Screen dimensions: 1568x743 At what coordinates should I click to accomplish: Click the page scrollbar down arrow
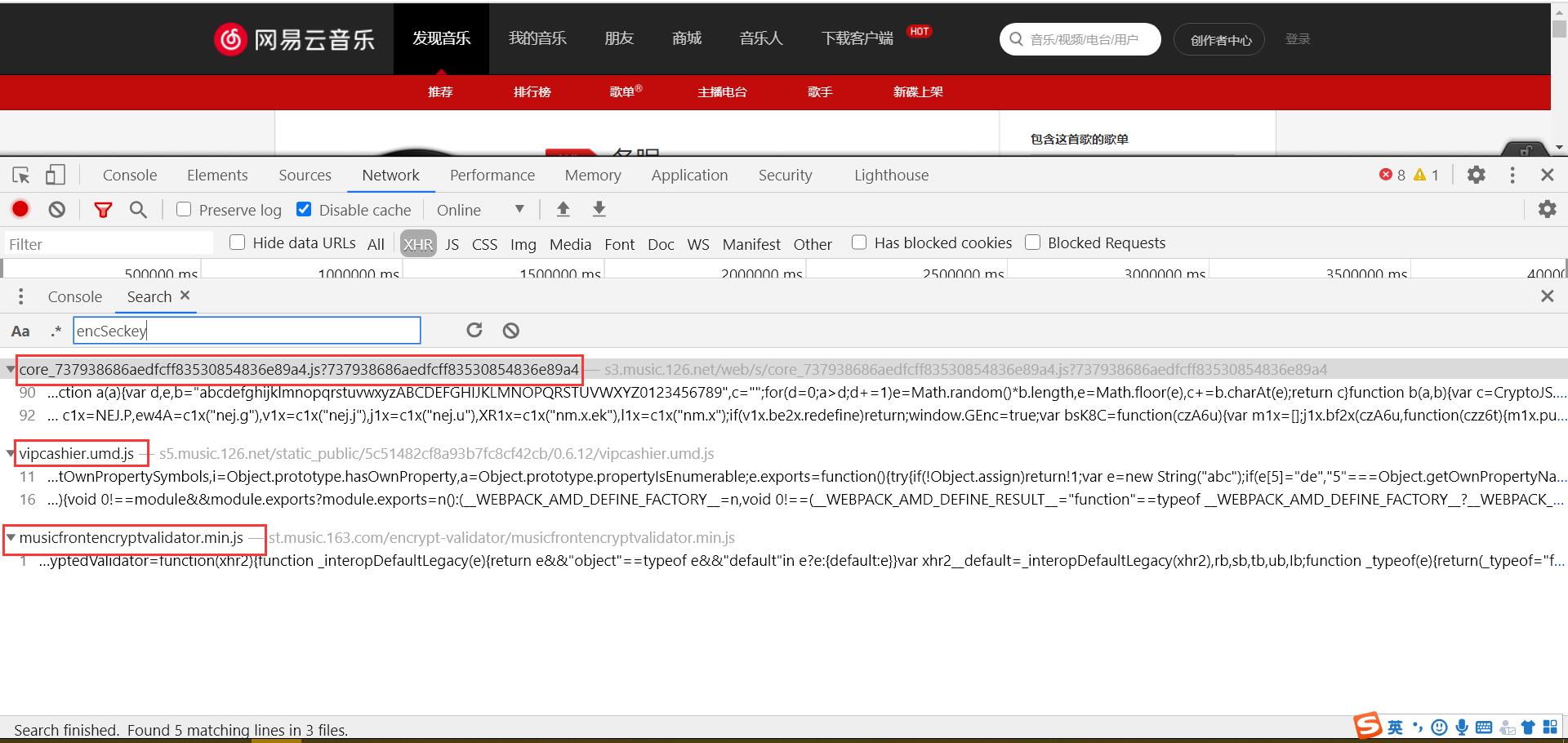point(1559,148)
